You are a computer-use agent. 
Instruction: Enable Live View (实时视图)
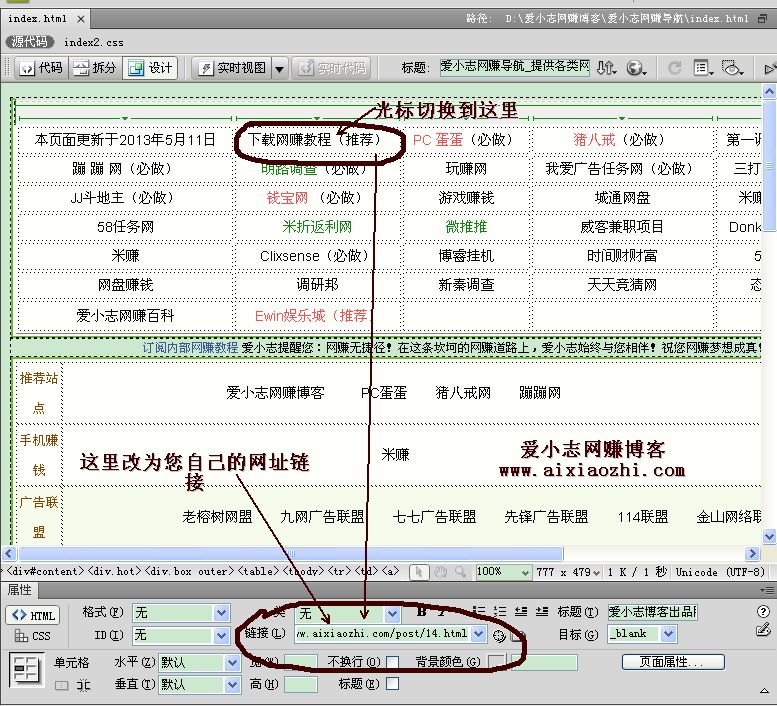(232, 68)
